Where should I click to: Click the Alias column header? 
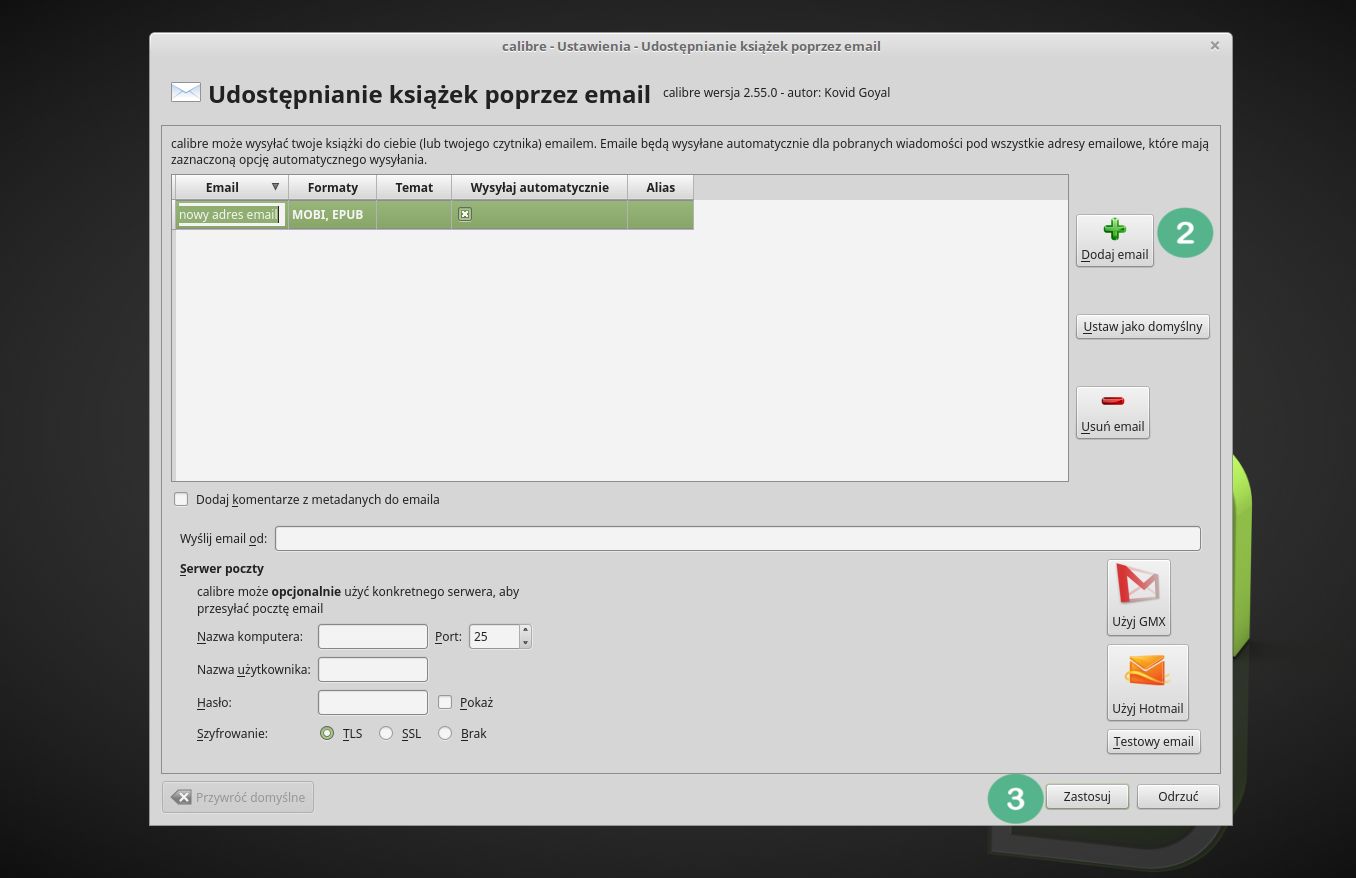(x=660, y=187)
